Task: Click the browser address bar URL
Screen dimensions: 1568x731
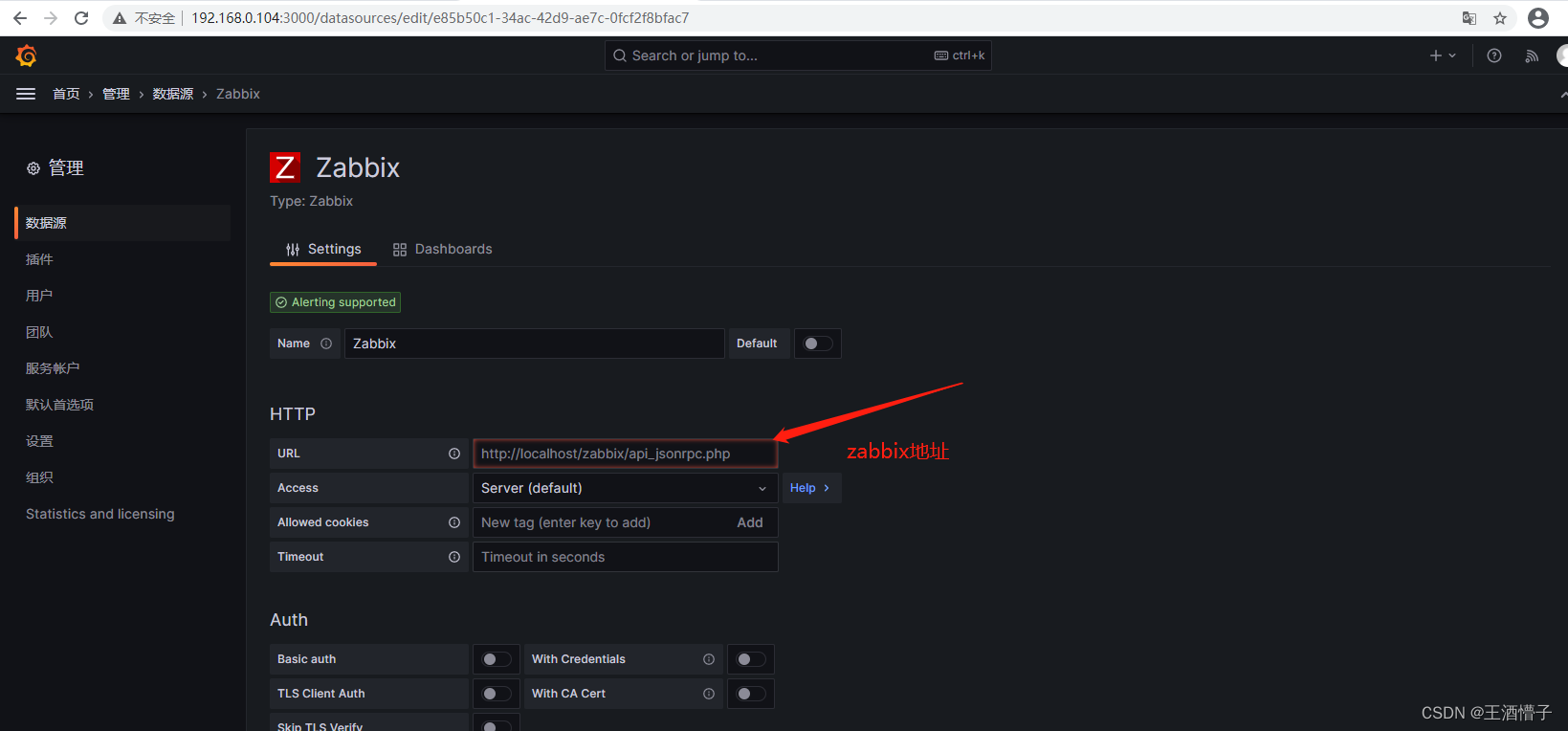Action: click(x=440, y=18)
